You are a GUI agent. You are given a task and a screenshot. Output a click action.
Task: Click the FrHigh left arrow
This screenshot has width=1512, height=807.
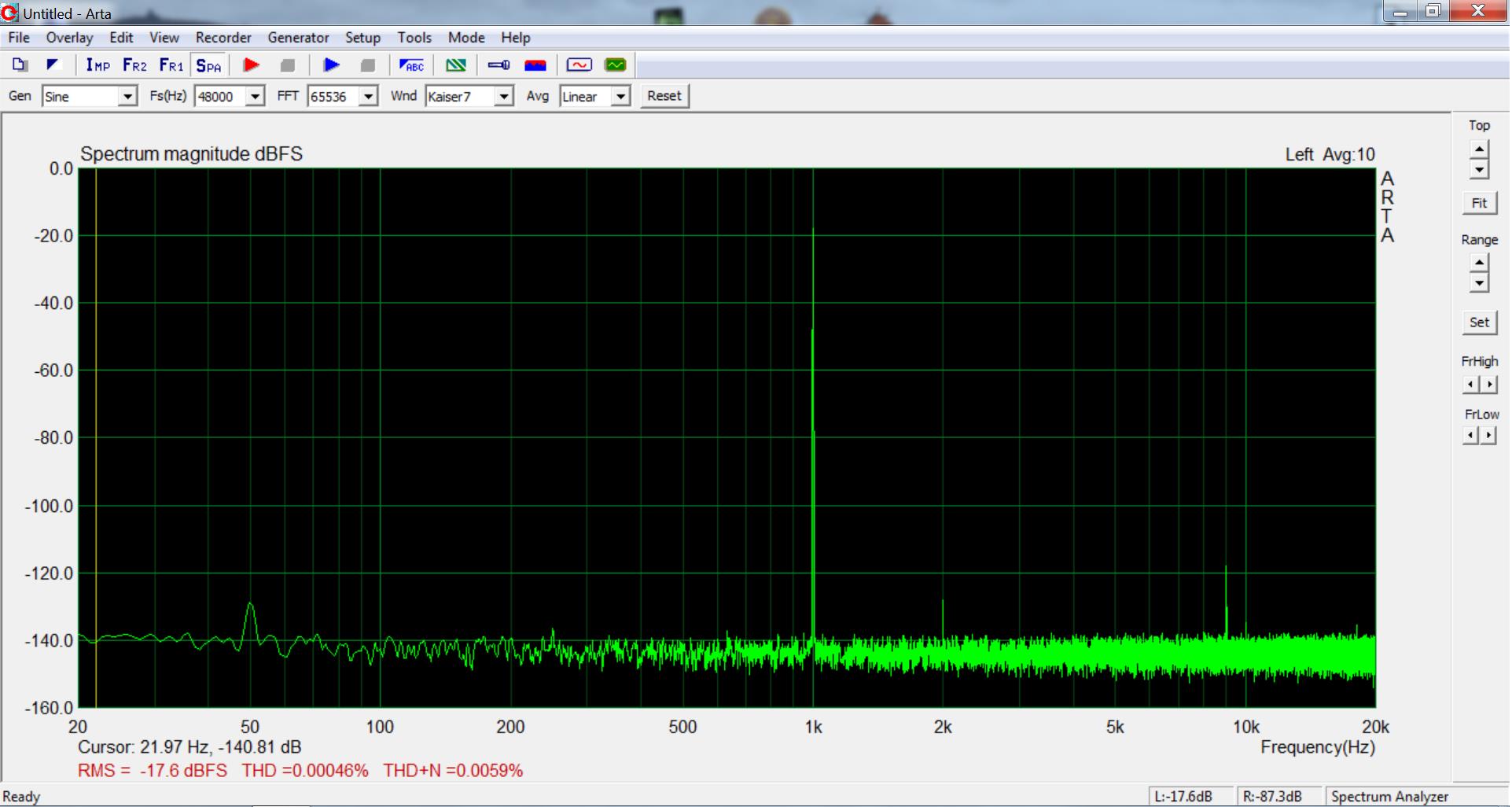pos(1471,385)
